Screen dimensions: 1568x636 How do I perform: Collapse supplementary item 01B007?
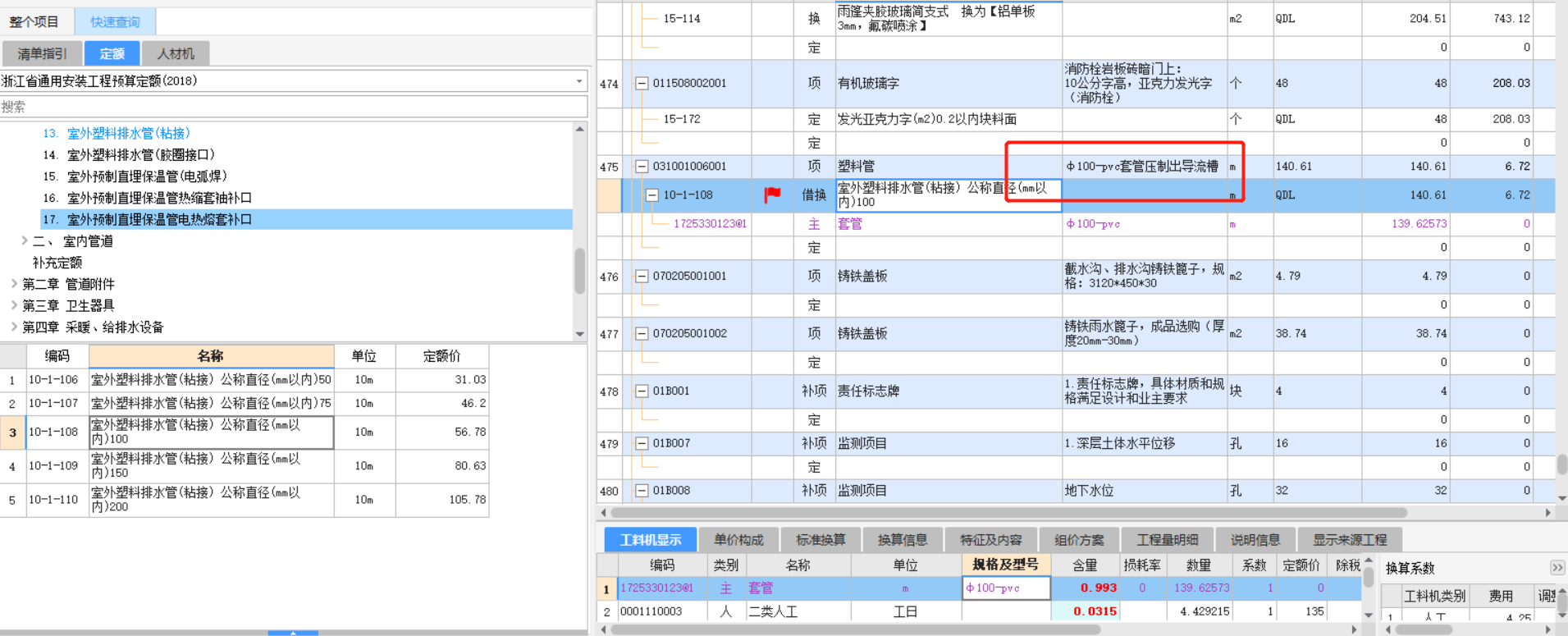(x=642, y=443)
